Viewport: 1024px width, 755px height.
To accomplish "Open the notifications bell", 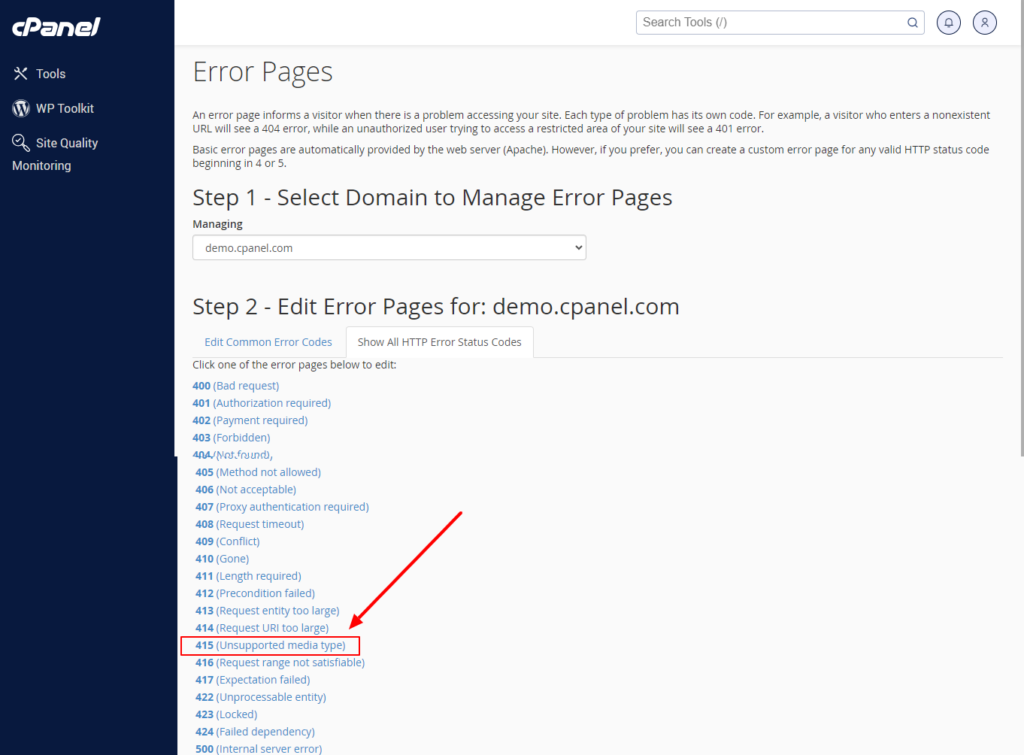I will 949,23.
